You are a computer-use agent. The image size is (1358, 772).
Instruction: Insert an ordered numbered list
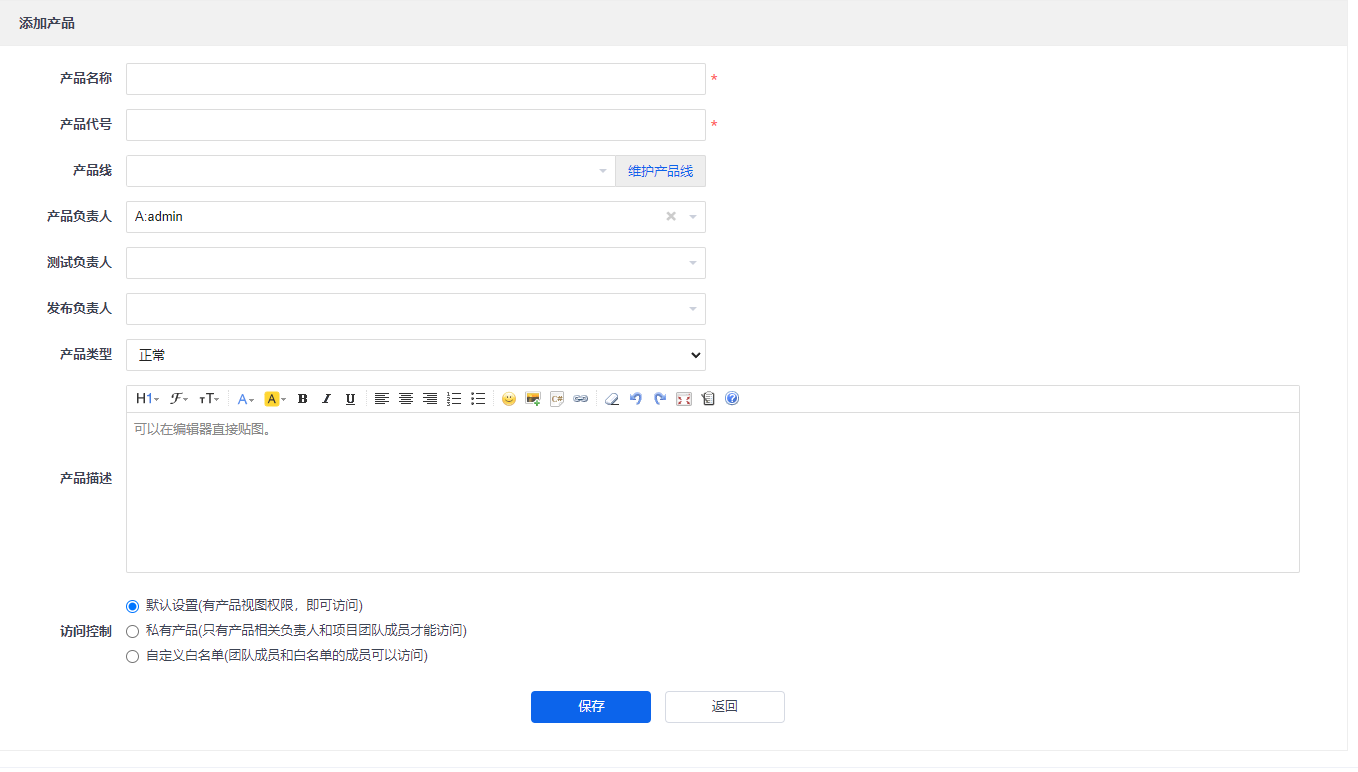pyautogui.click(x=454, y=399)
